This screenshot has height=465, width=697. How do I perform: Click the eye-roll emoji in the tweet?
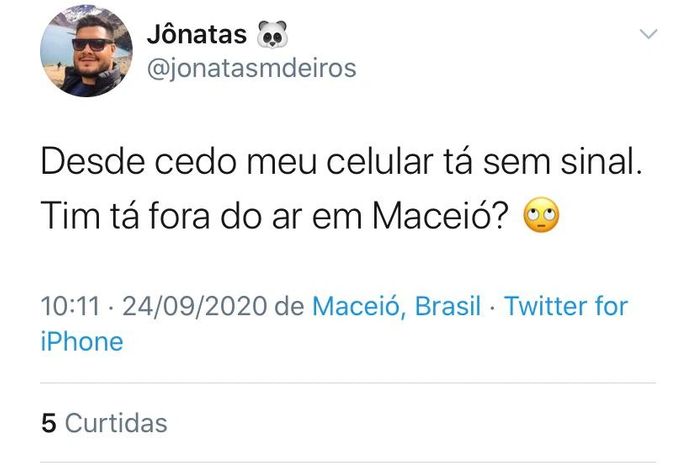click(x=541, y=218)
